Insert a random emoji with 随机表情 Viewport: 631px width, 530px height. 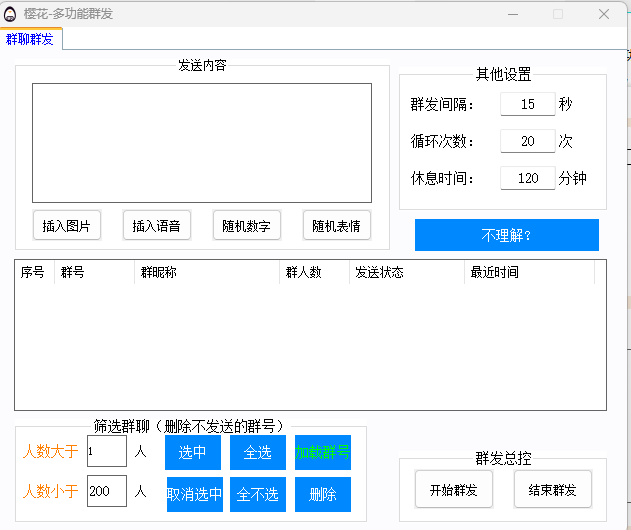[337, 226]
